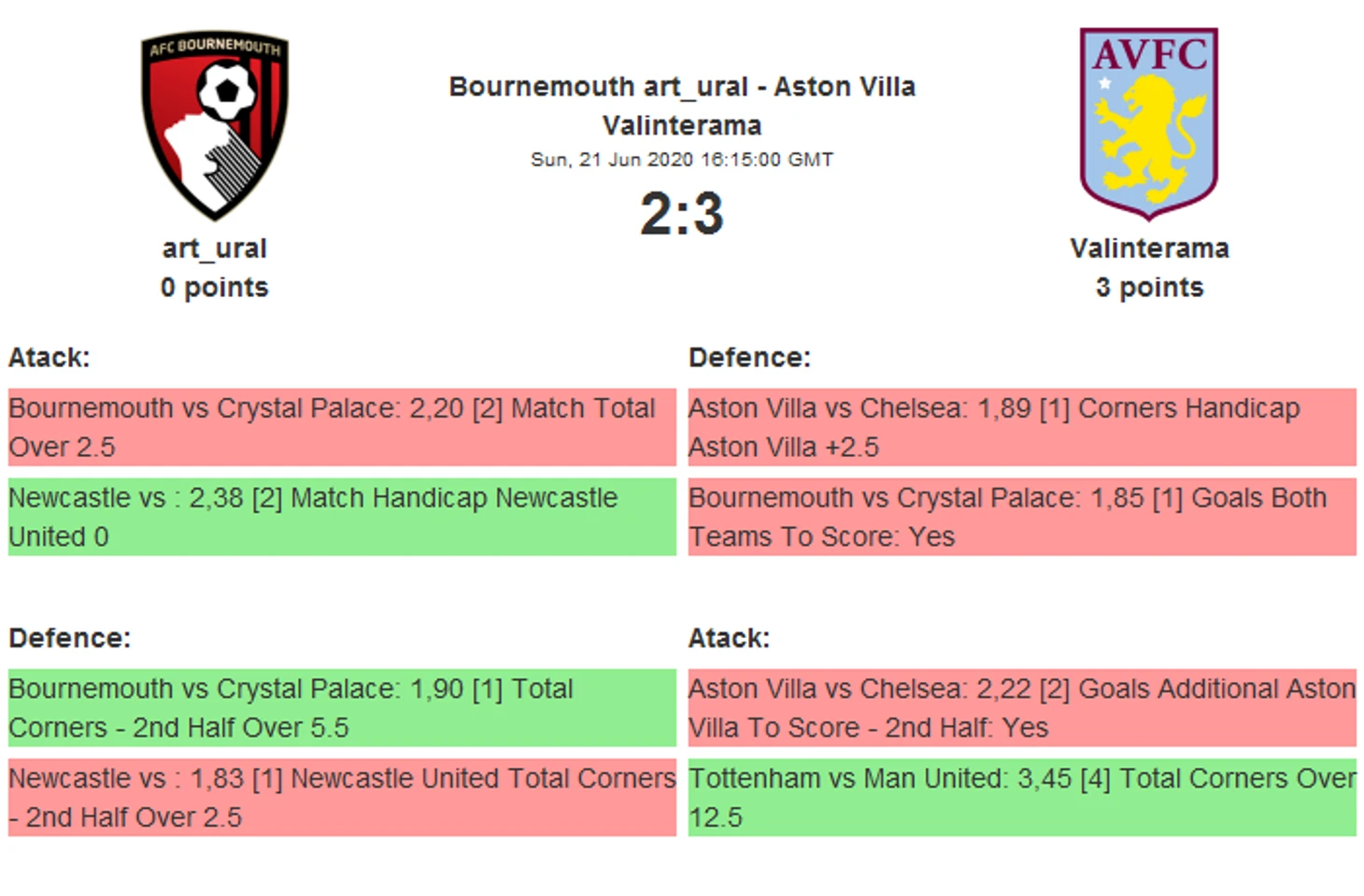The width and height of the screenshot is (1364, 896).
Task: Select the green Match Handicap Newcastle United bet
Action: 341,517
